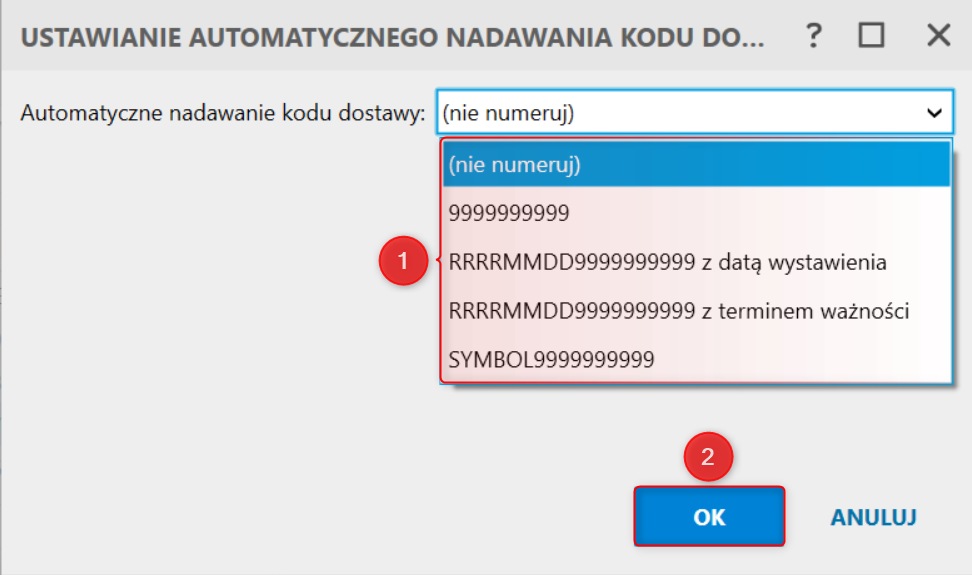Open help via the question mark icon

(814, 35)
